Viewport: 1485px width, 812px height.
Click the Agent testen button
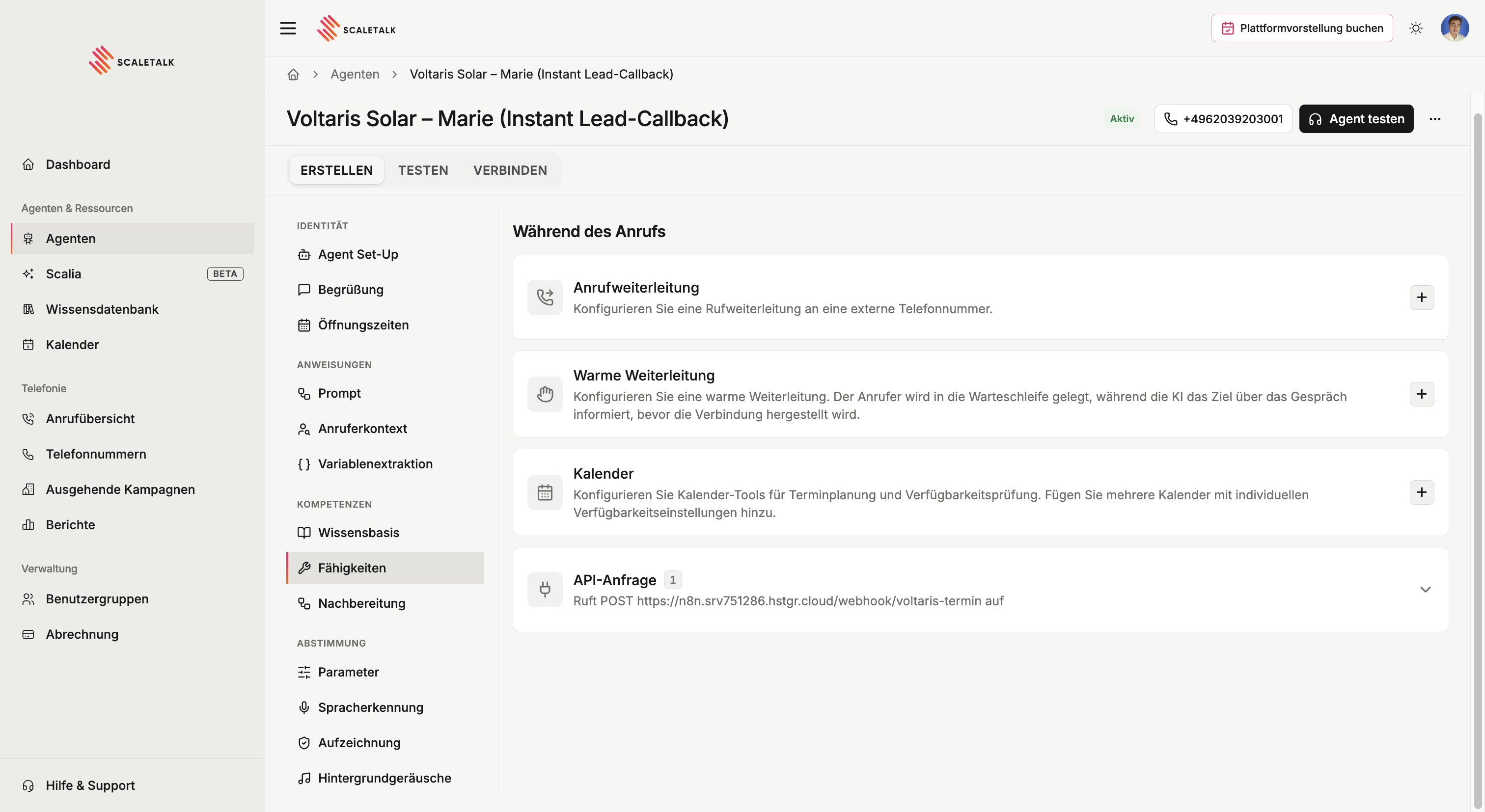(x=1356, y=119)
